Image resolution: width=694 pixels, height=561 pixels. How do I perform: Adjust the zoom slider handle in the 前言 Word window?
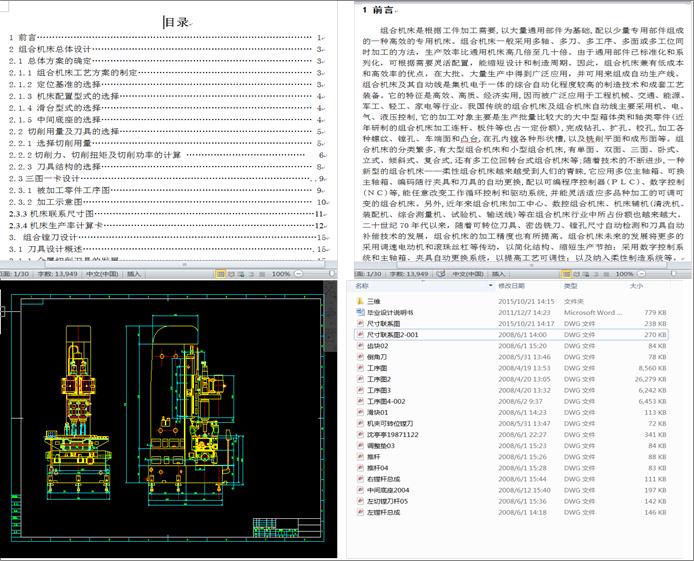pos(674,274)
